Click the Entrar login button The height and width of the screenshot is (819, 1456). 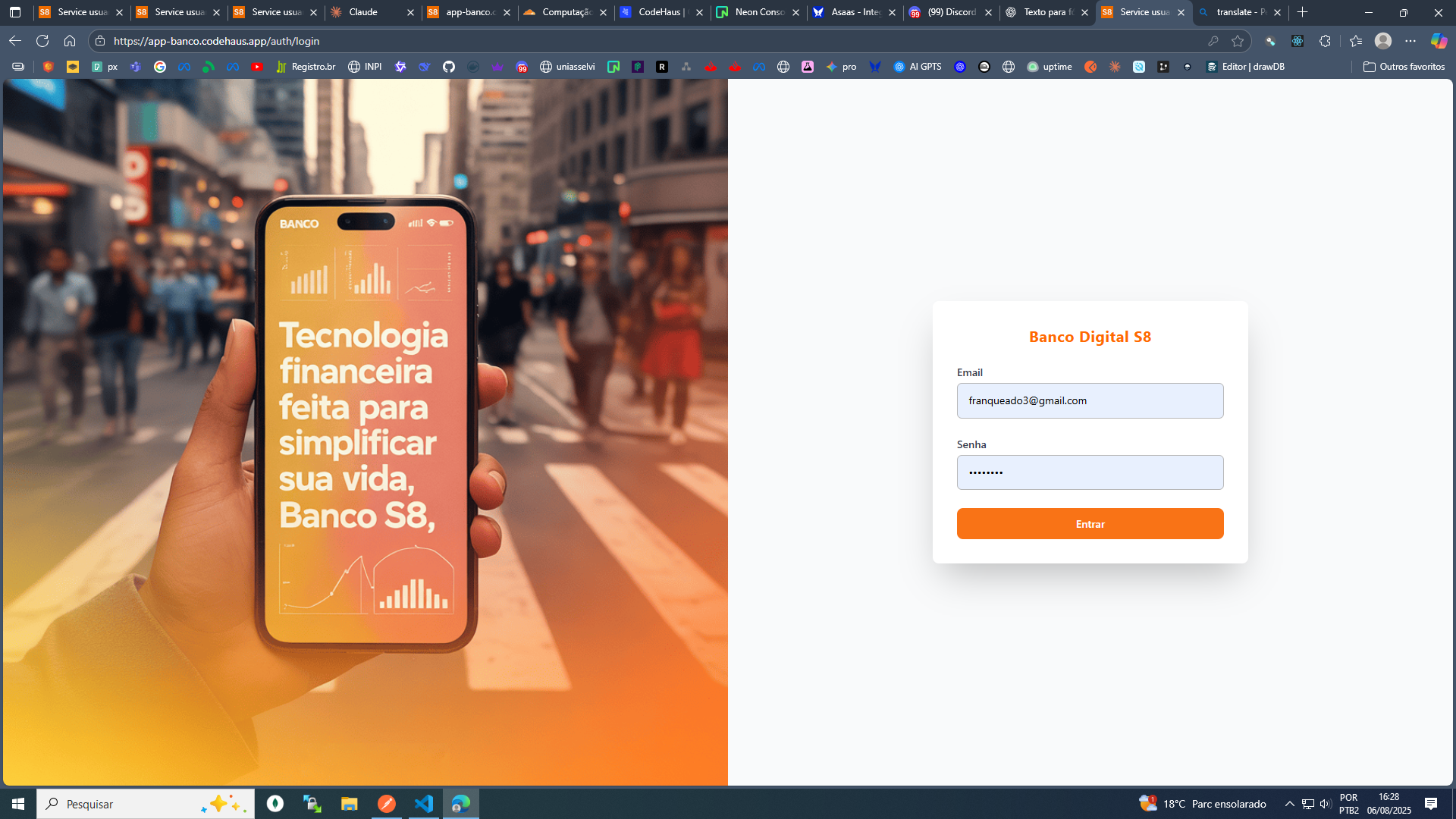(x=1090, y=524)
